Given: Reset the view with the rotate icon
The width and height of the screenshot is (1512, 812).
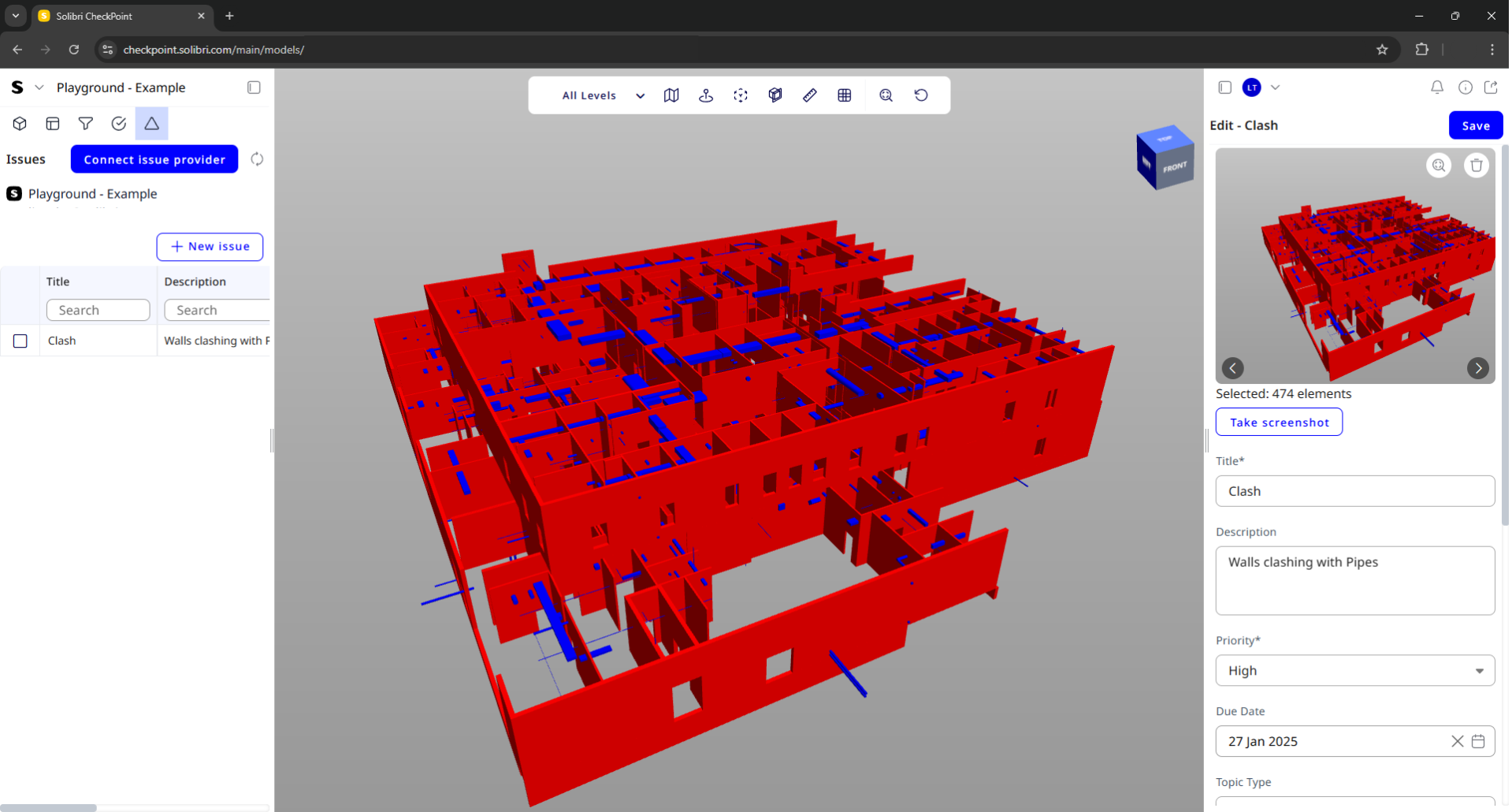Looking at the screenshot, I should click(x=920, y=95).
